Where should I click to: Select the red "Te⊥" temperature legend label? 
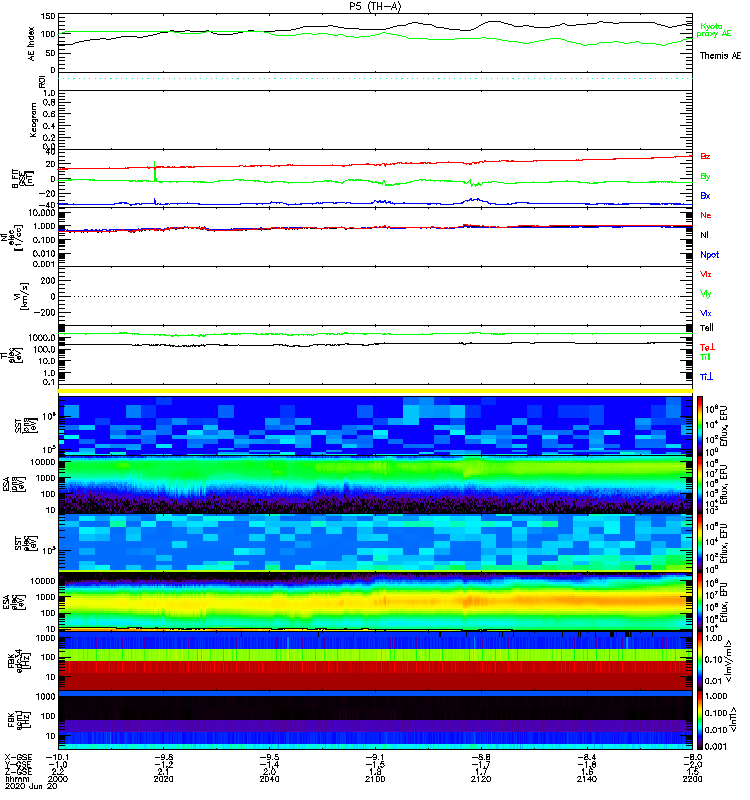pyautogui.click(x=707, y=347)
